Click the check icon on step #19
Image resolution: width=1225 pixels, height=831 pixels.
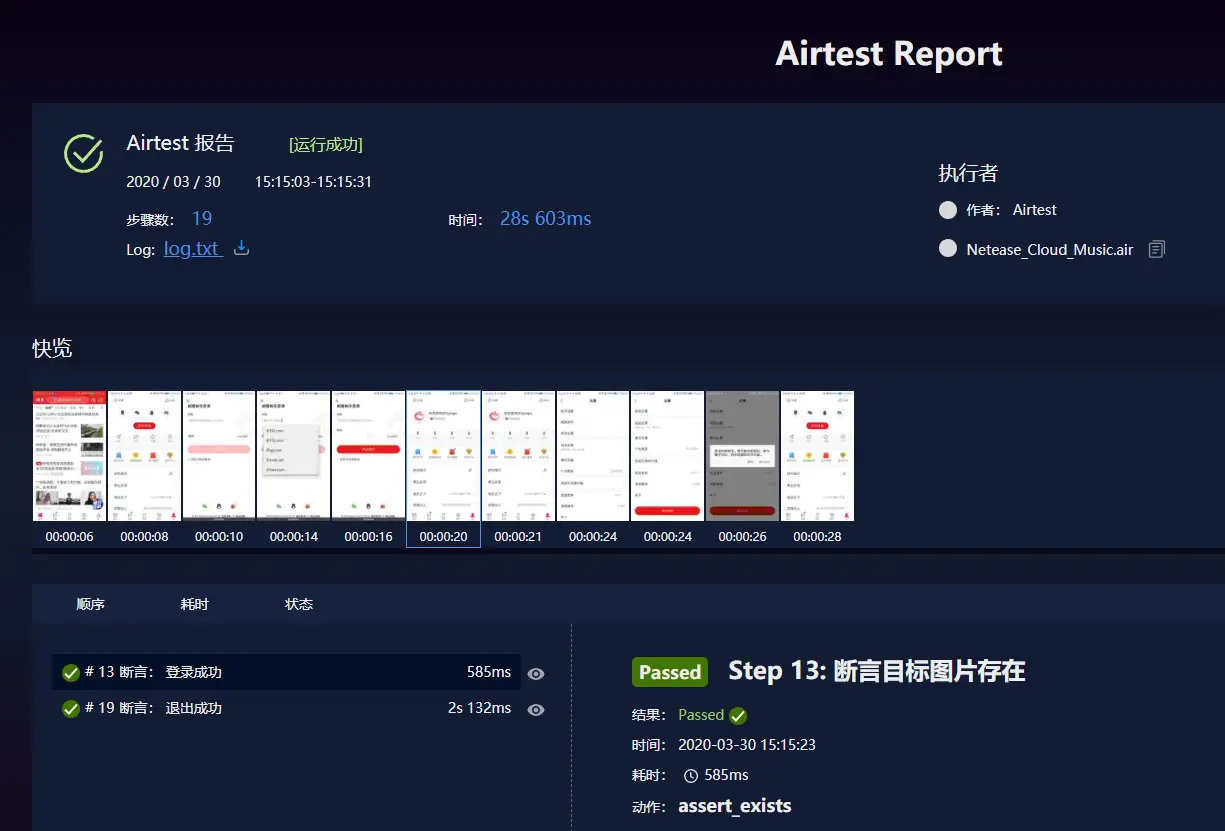coord(71,708)
